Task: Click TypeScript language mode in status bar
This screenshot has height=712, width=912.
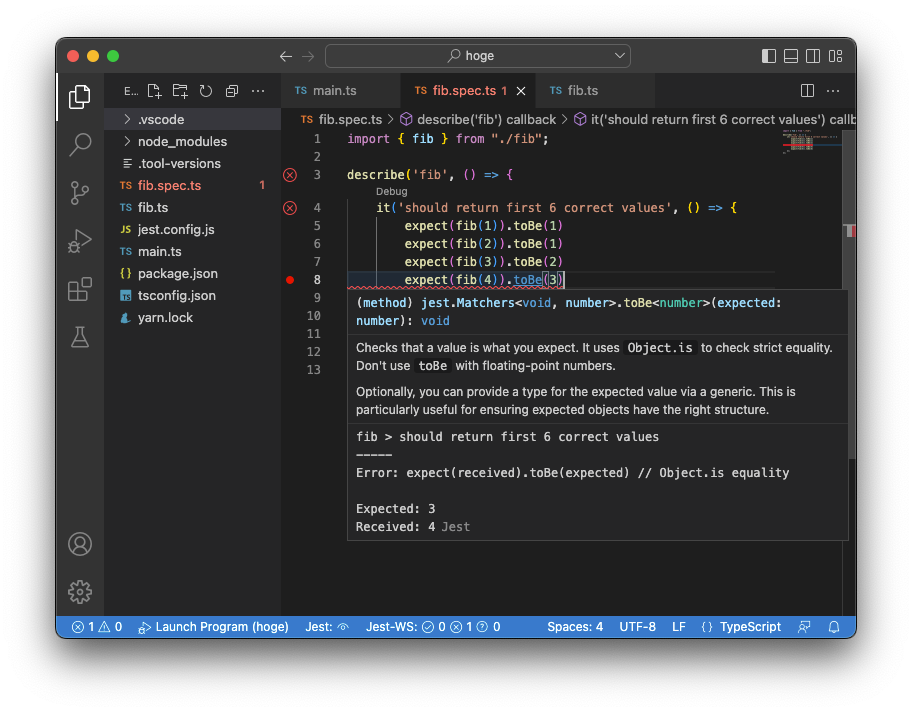Action: [749, 627]
